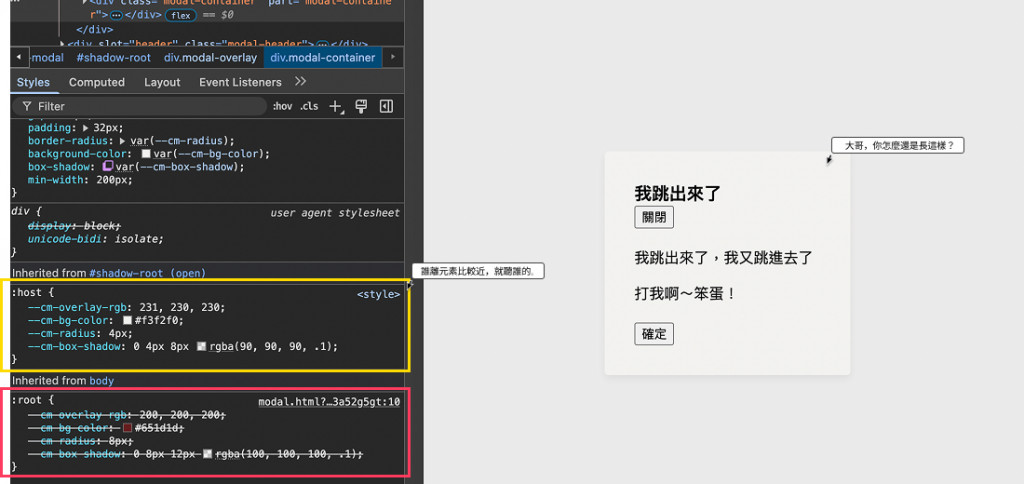Image resolution: width=1024 pixels, height=484 pixels.
Task: Expand the modal-header div node
Action: pos(62,44)
